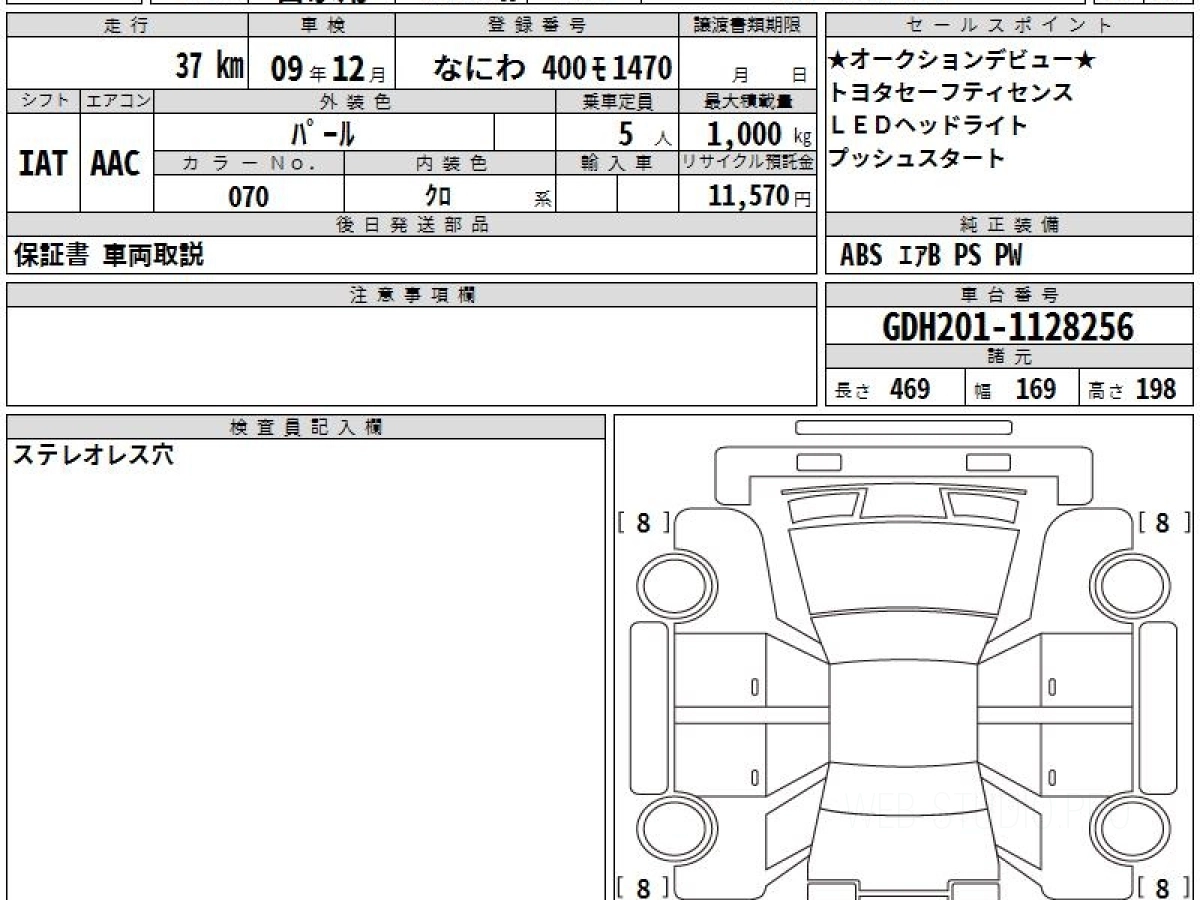The width and height of the screenshot is (1200, 900).
Task: Click the 高さ label
Action: pyautogui.click(x=1105, y=392)
